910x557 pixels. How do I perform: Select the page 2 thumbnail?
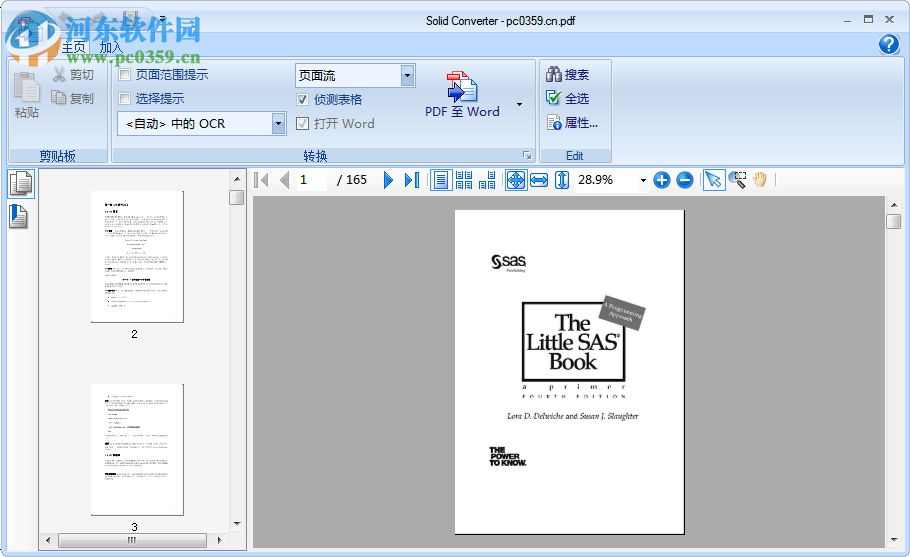click(x=137, y=256)
